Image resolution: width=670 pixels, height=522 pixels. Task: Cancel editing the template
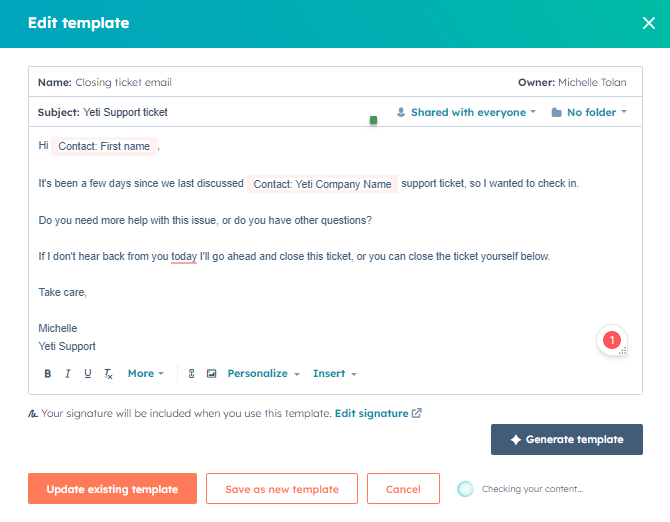(x=403, y=489)
